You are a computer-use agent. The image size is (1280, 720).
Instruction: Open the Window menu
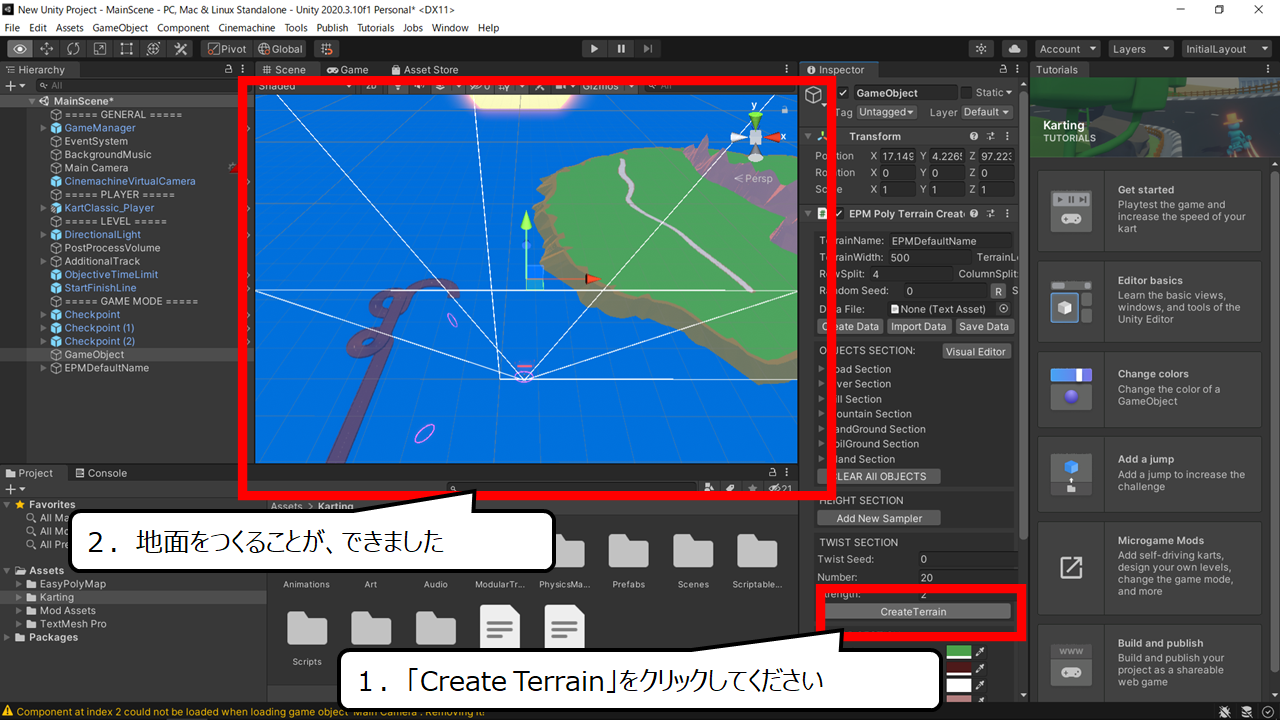coord(450,28)
